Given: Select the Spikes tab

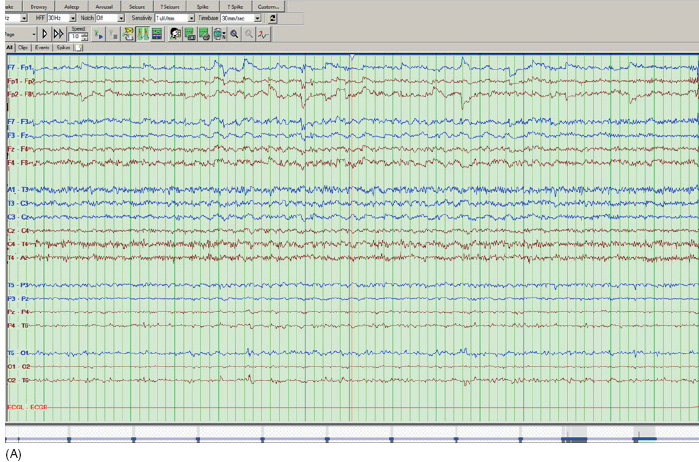Looking at the screenshot, I should click(x=63, y=47).
